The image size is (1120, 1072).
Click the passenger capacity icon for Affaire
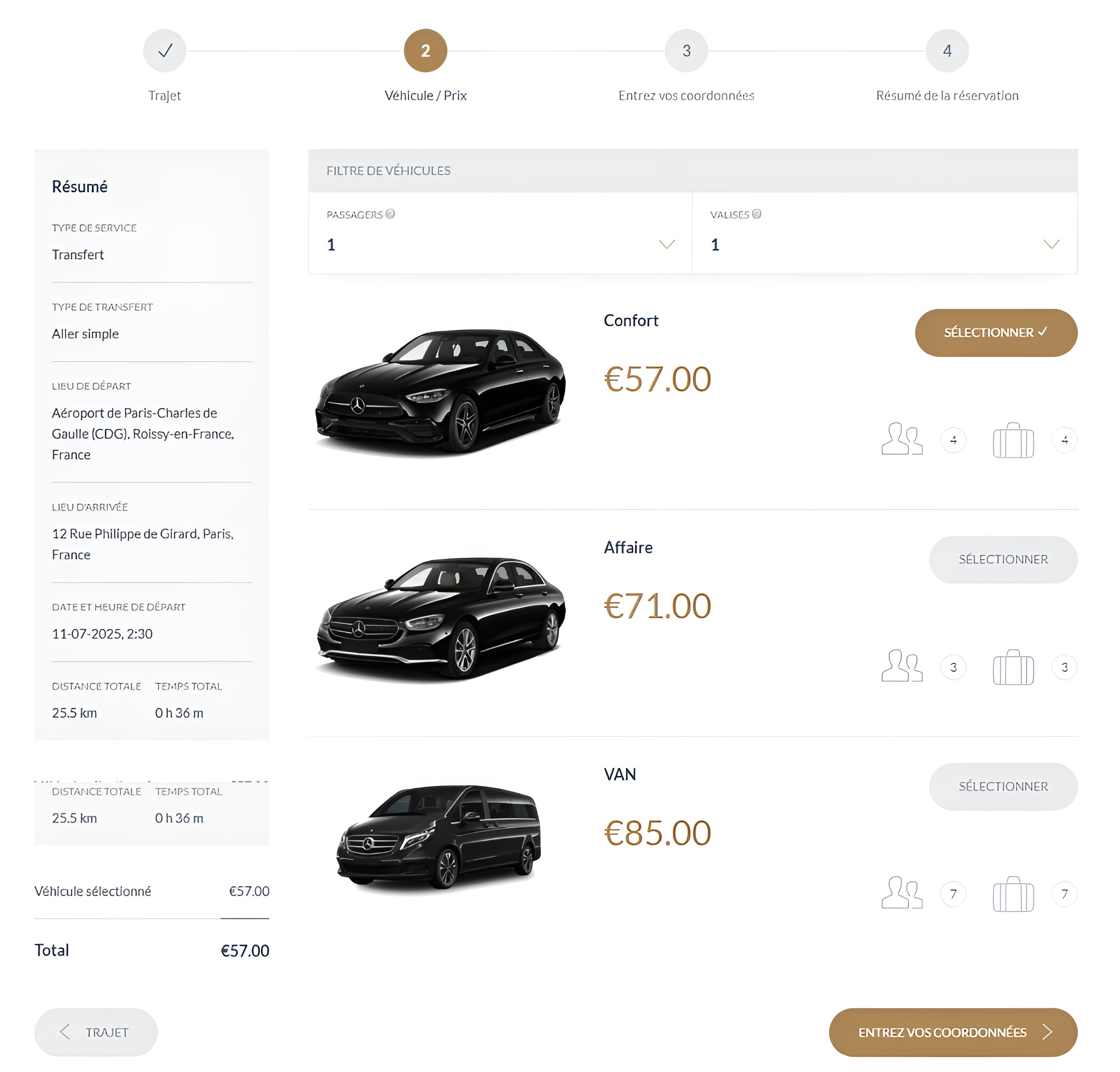click(902, 667)
